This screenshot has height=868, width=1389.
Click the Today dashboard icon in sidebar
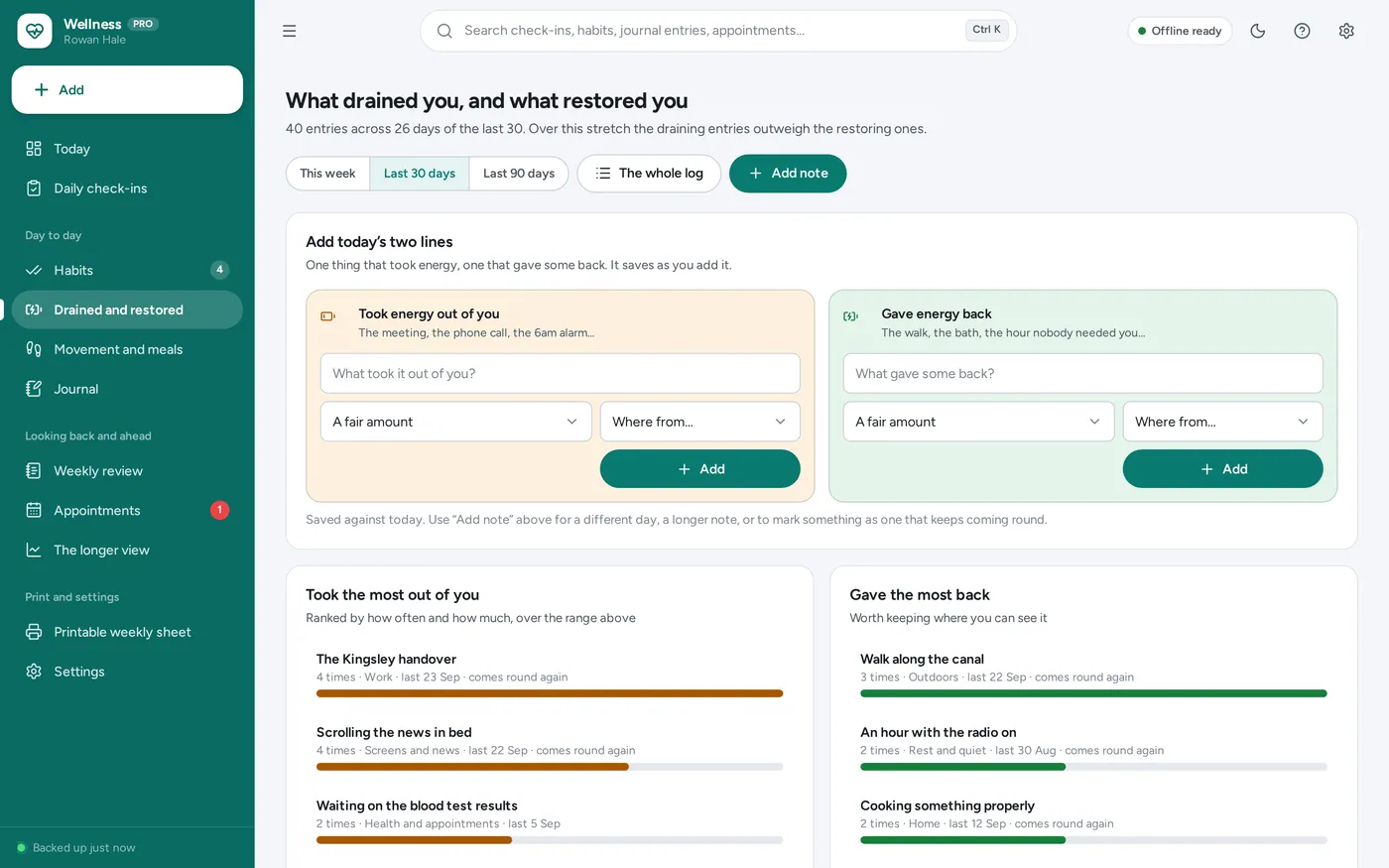34,149
